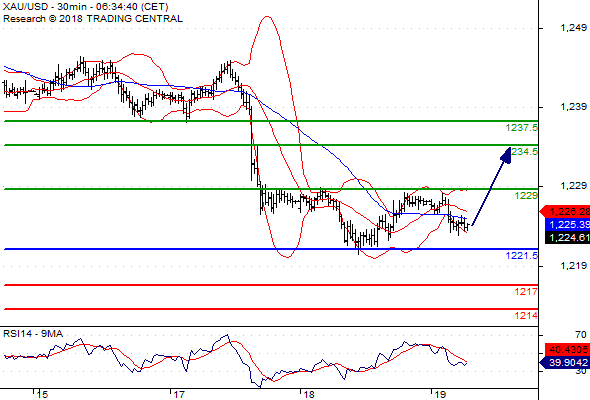Click the black 1,224.61 price tag
Viewport: 590px width, 400px height.
coord(567,238)
